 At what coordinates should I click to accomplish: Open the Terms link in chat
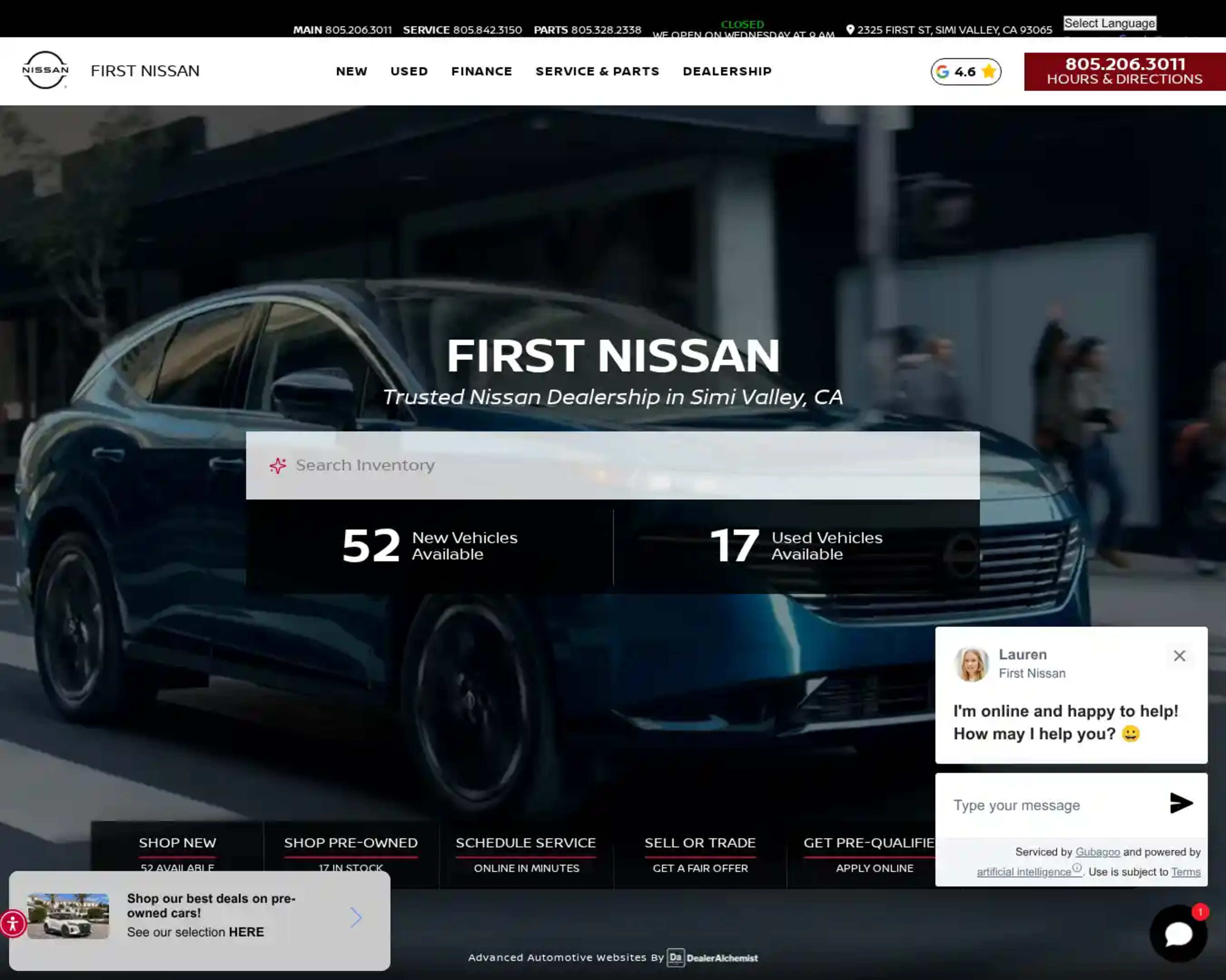pos(1186,871)
